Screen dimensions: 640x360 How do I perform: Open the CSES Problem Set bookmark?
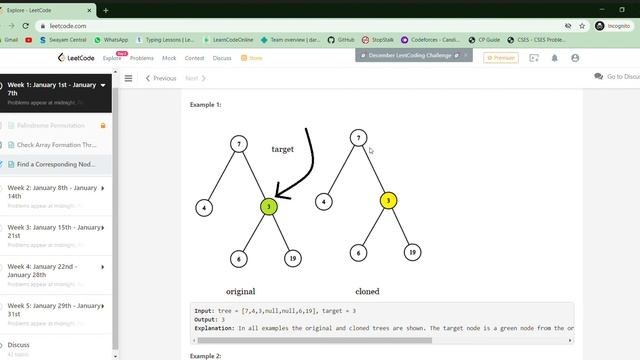point(536,40)
